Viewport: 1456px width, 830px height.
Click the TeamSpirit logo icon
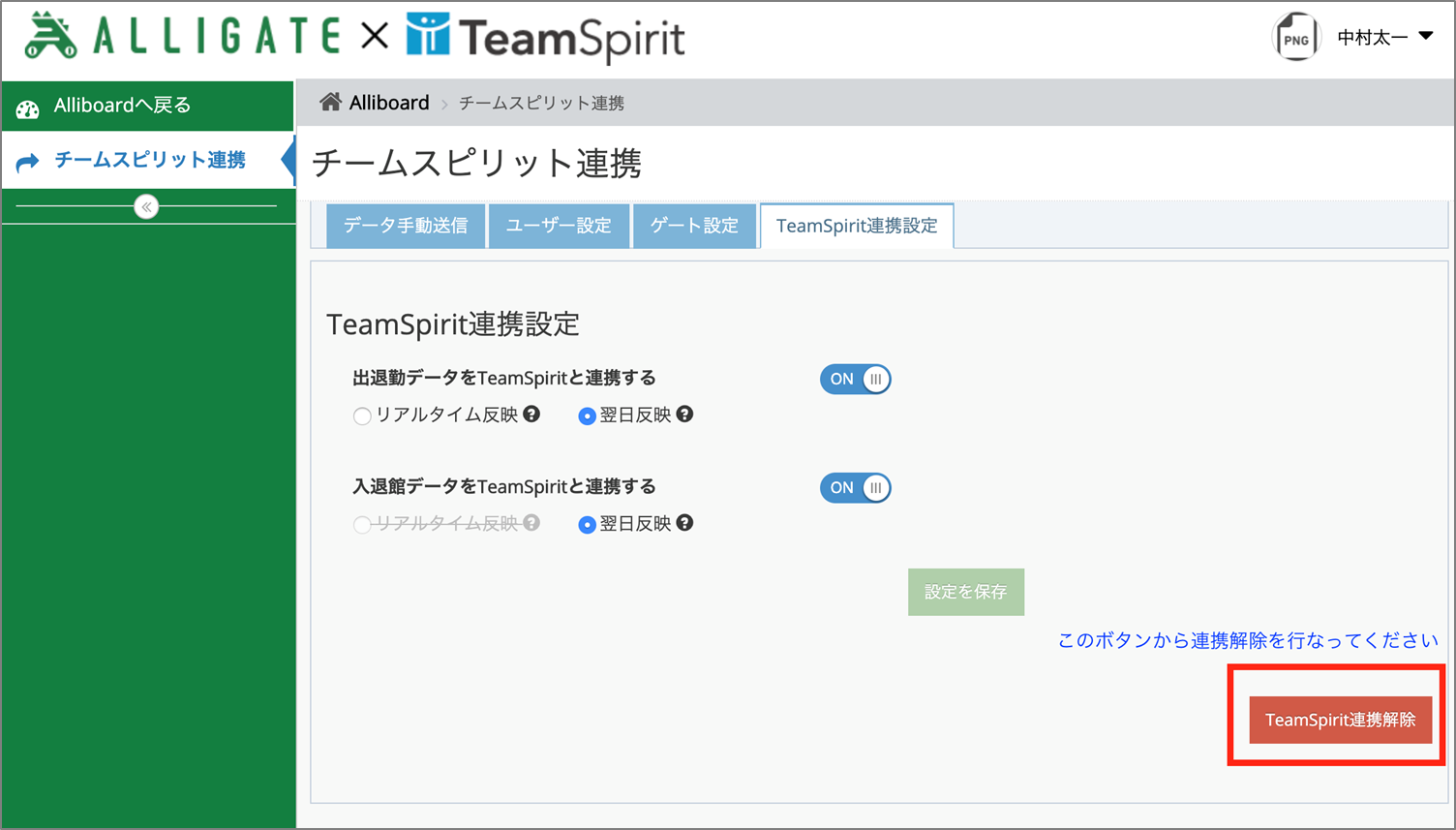click(427, 34)
